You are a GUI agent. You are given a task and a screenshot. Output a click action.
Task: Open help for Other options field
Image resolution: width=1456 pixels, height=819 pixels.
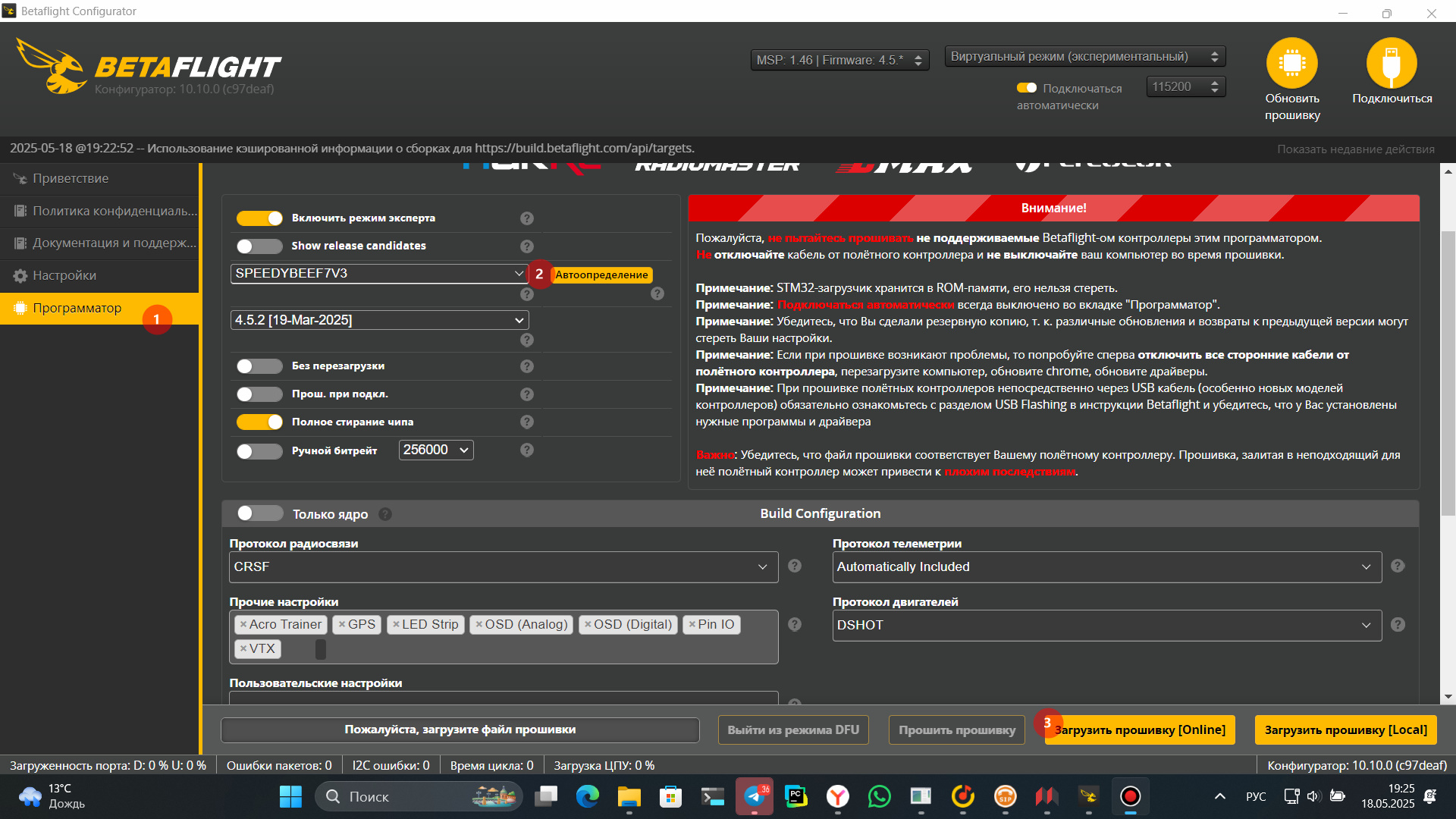(x=795, y=624)
